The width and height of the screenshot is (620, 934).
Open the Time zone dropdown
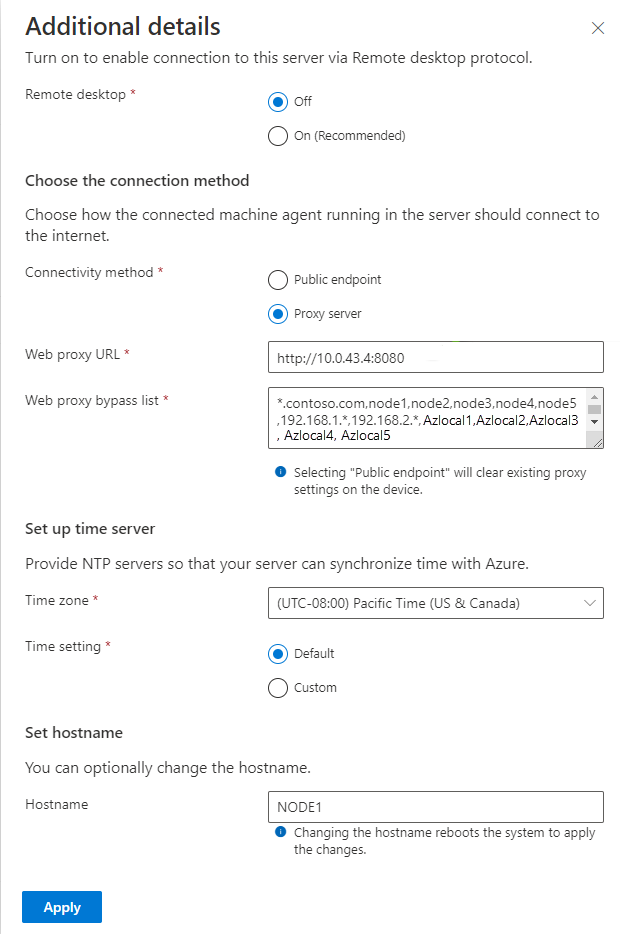coord(435,603)
